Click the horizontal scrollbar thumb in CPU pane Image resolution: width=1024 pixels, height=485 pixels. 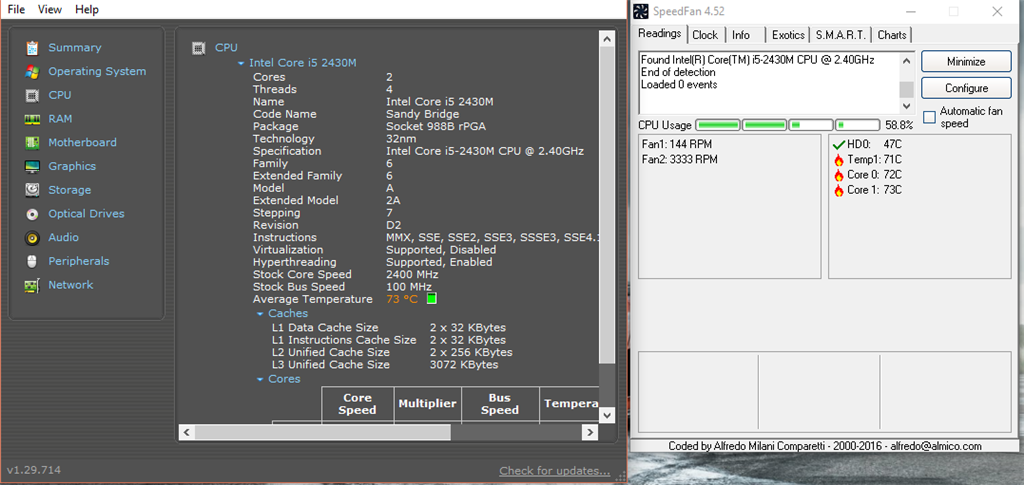323,432
